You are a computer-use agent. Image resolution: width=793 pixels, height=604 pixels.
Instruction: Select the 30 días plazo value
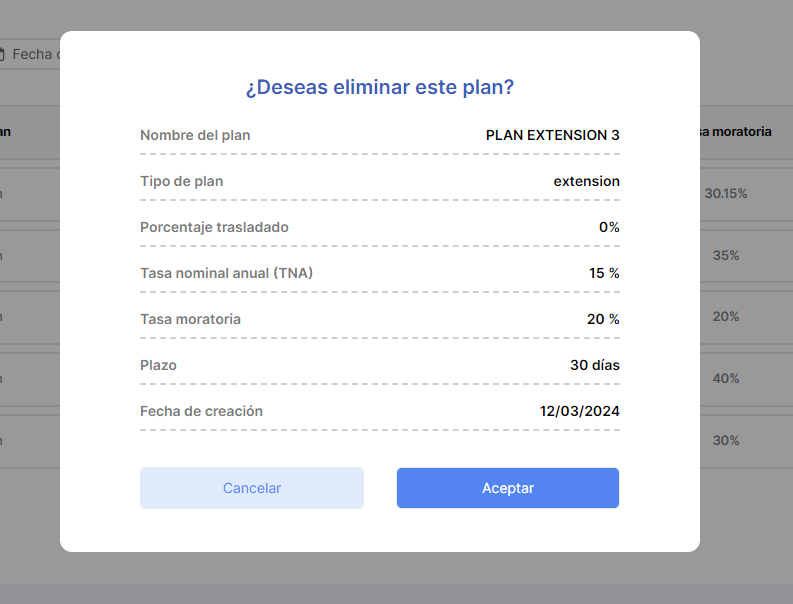tap(594, 365)
